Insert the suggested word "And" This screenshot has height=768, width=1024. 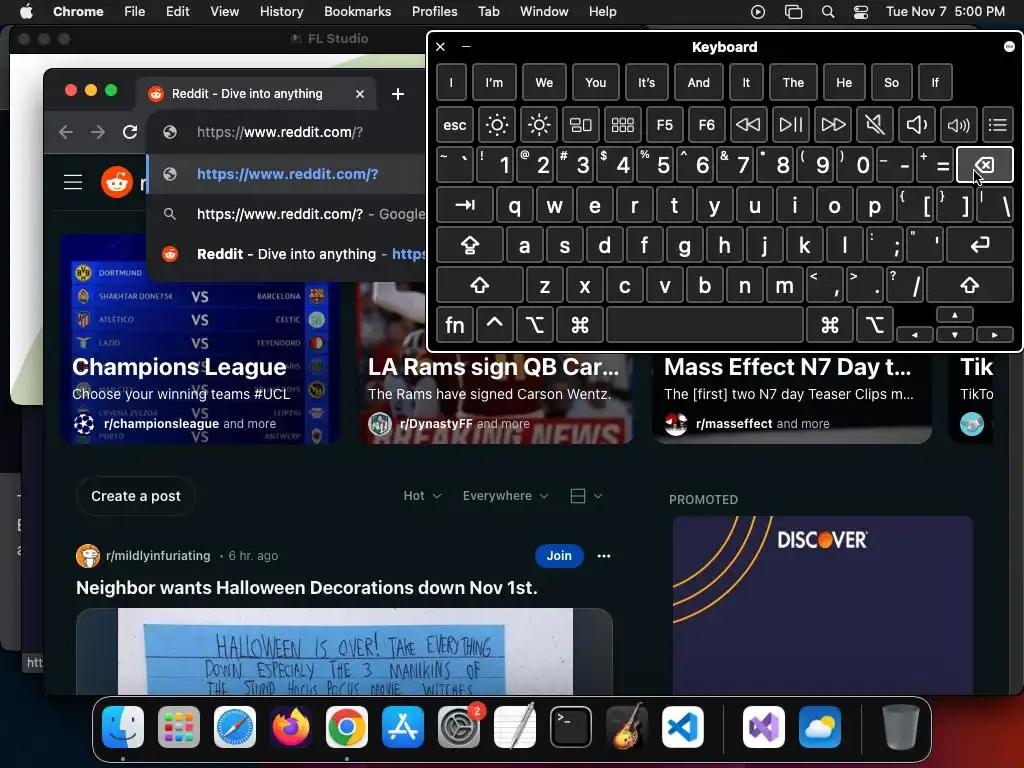[x=698, y=82]
